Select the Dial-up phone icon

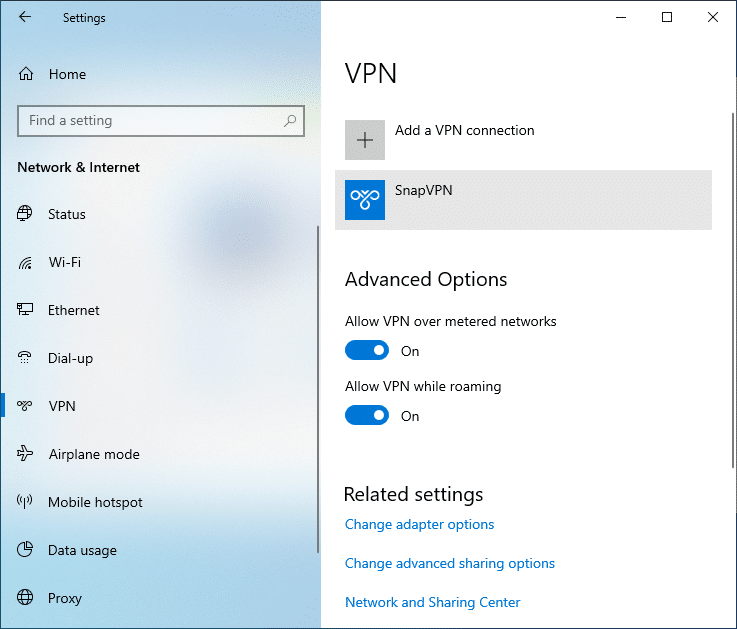(25, 358)
